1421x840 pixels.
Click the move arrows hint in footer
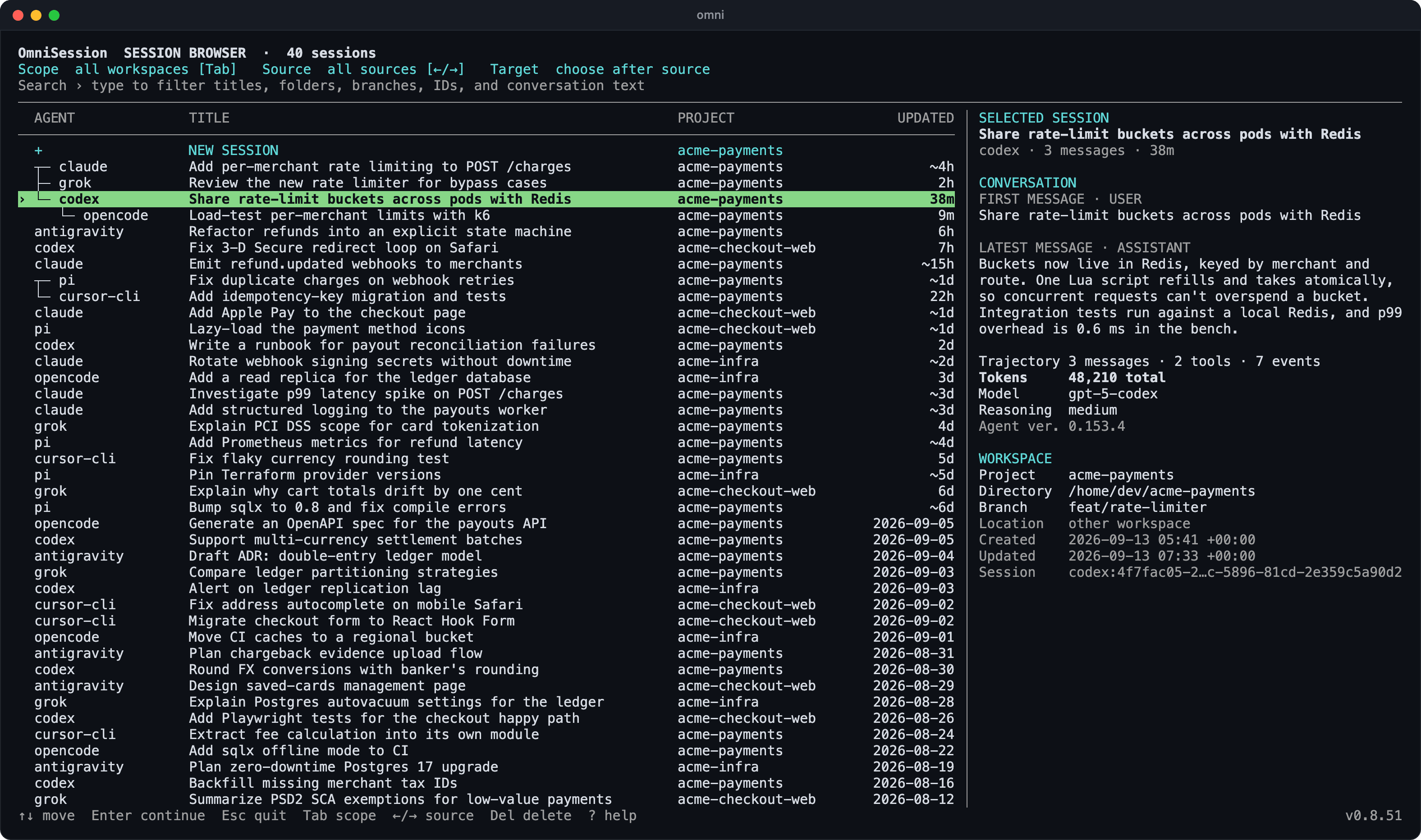click(46, 816)
